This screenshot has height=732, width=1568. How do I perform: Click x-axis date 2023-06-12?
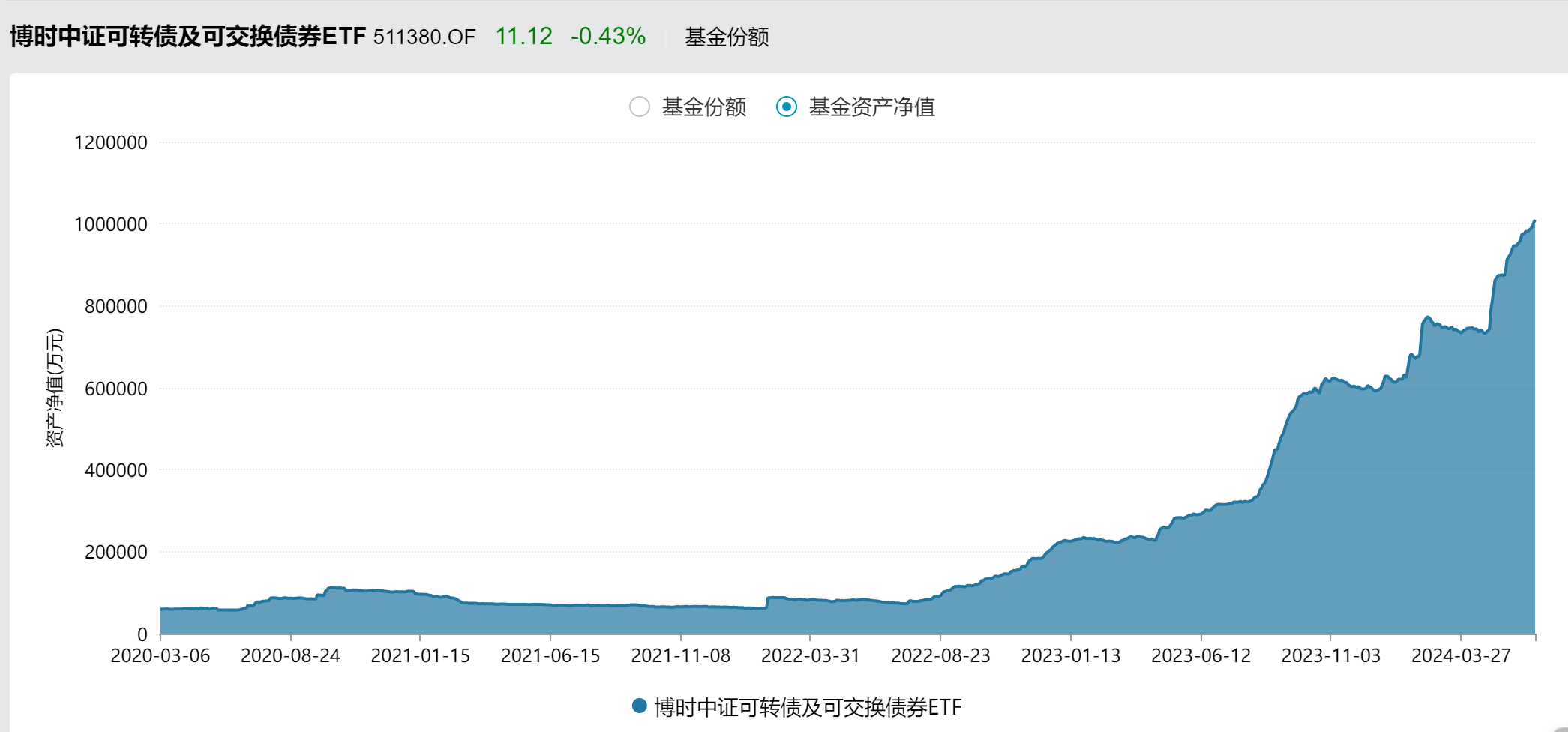tap(1201, 655)
